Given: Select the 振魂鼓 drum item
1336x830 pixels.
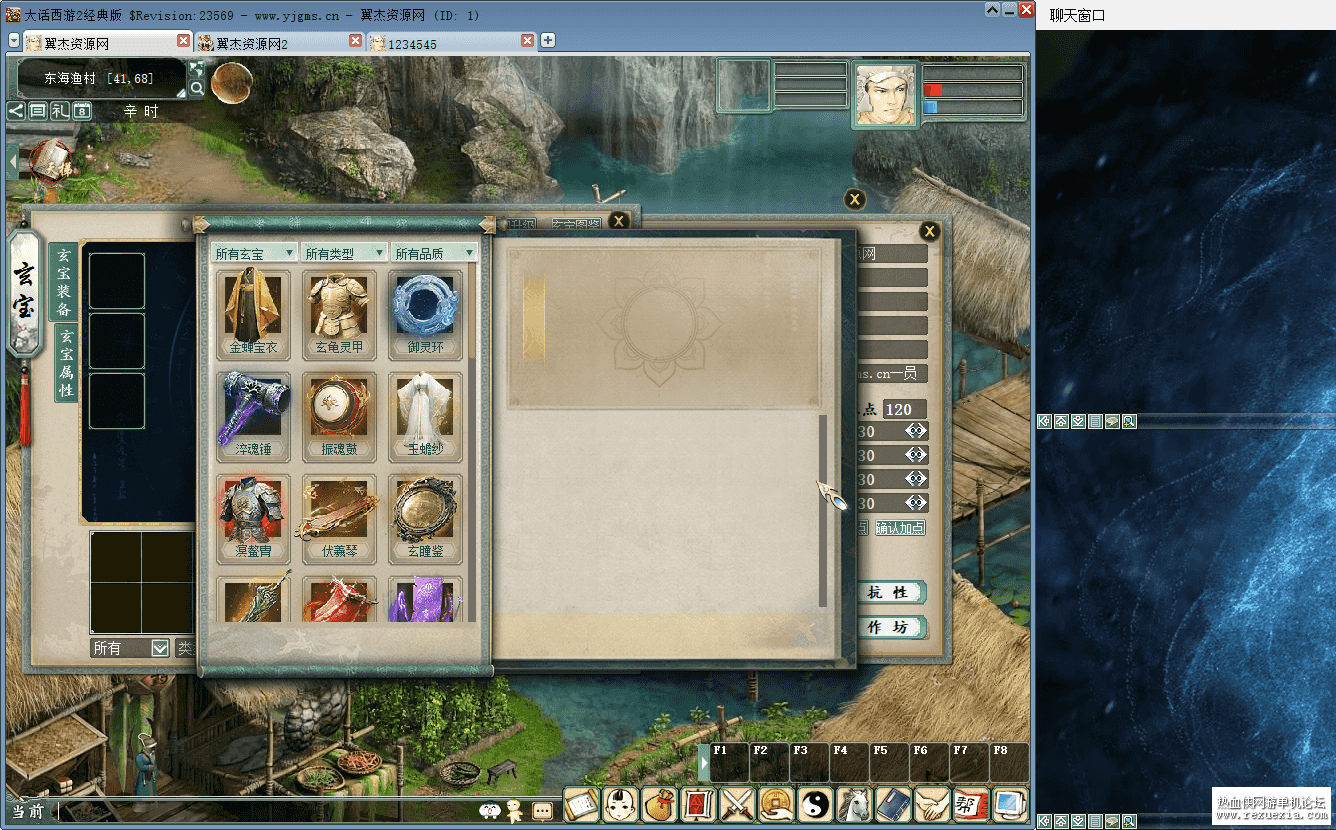Looking at the screenshot, I should point(339,417).
